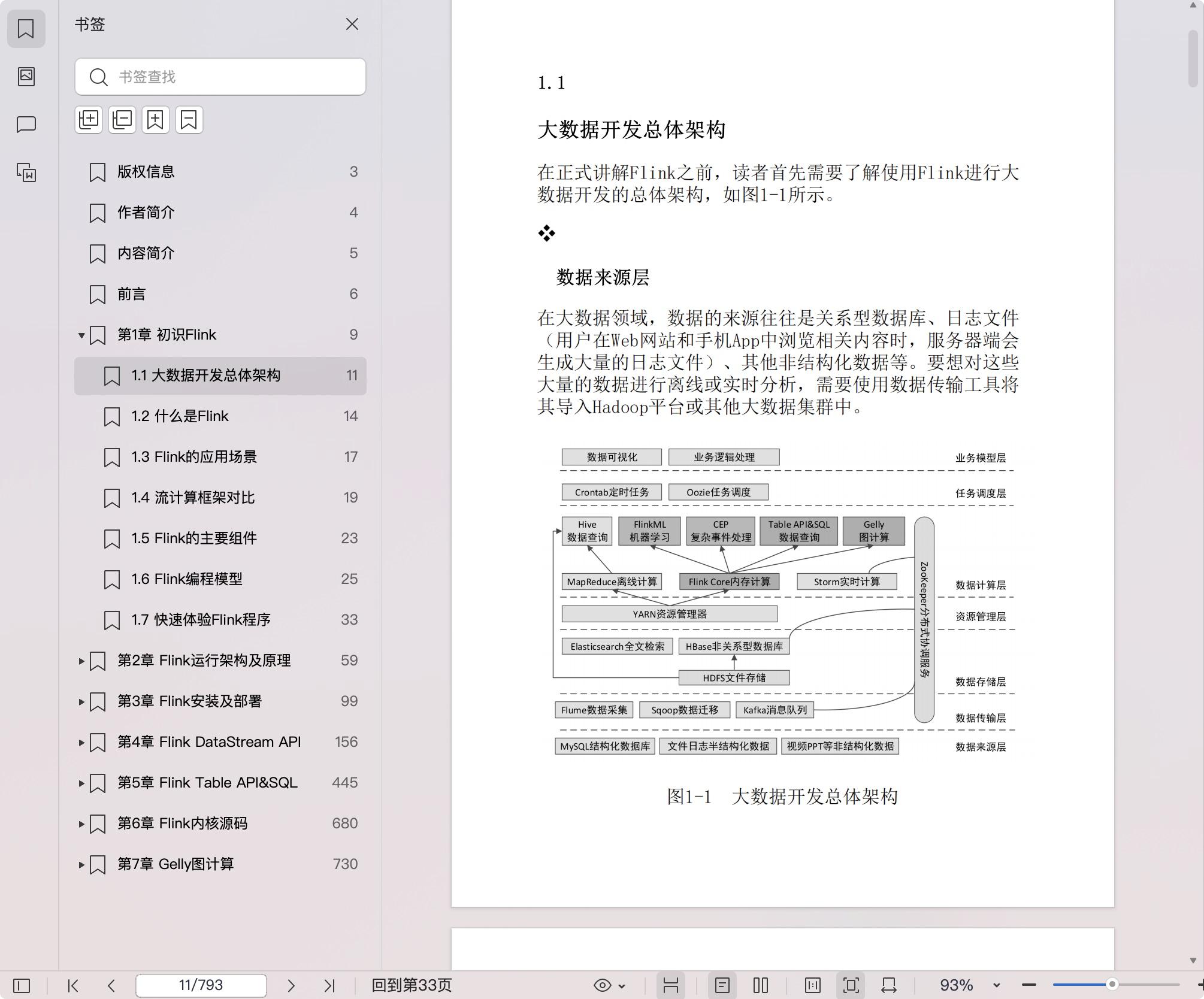1204x999 pixels.
Task: Click the page number 59 in bookmarks
Action: [x=349, y=661]
